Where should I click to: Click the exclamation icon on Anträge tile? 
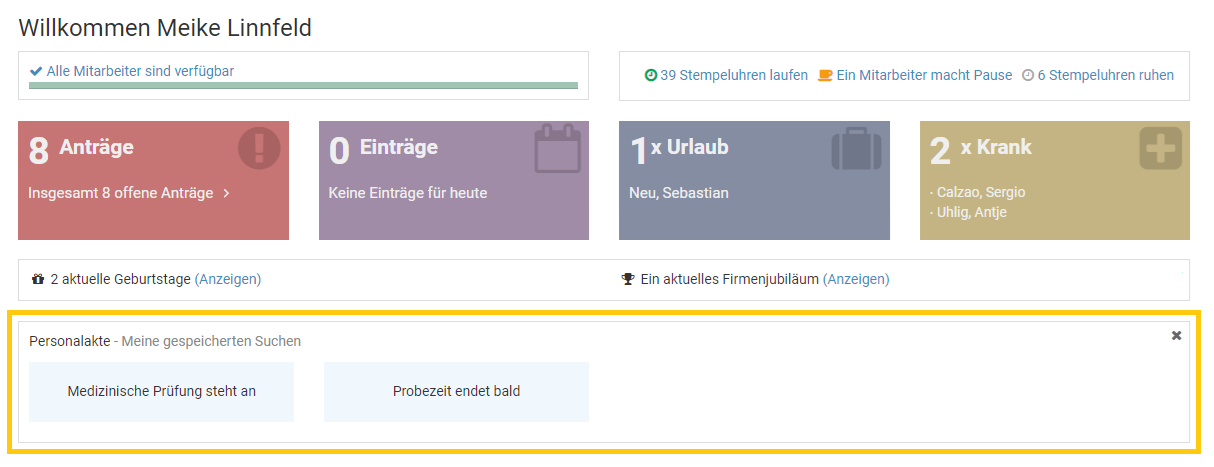click(x=259, y=149)
